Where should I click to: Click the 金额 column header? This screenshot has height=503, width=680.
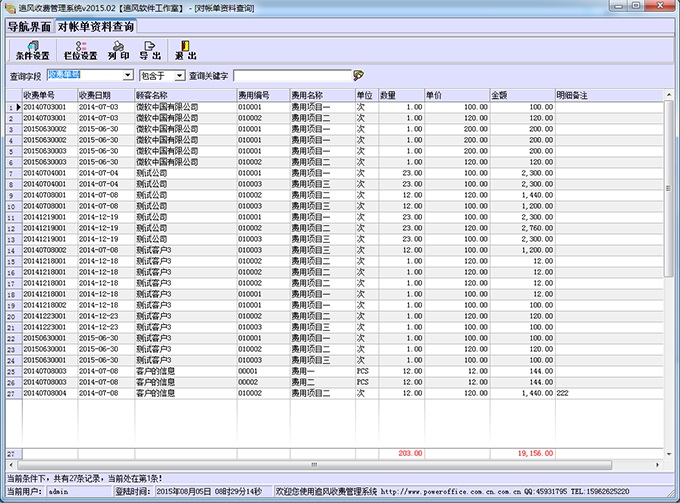pyautogui.click(x=521, y=94)
